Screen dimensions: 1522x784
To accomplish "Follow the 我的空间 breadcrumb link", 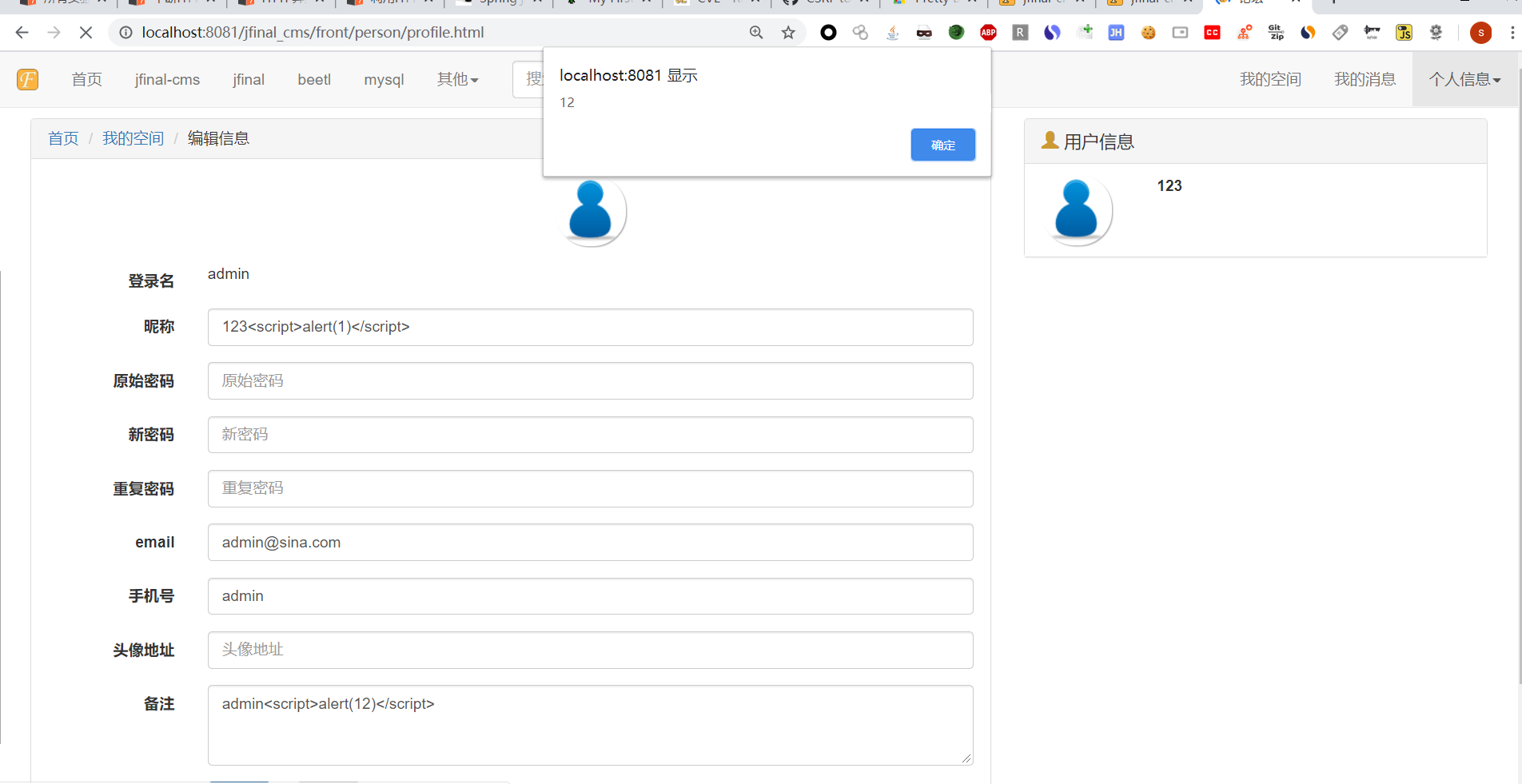I will 133,138.
